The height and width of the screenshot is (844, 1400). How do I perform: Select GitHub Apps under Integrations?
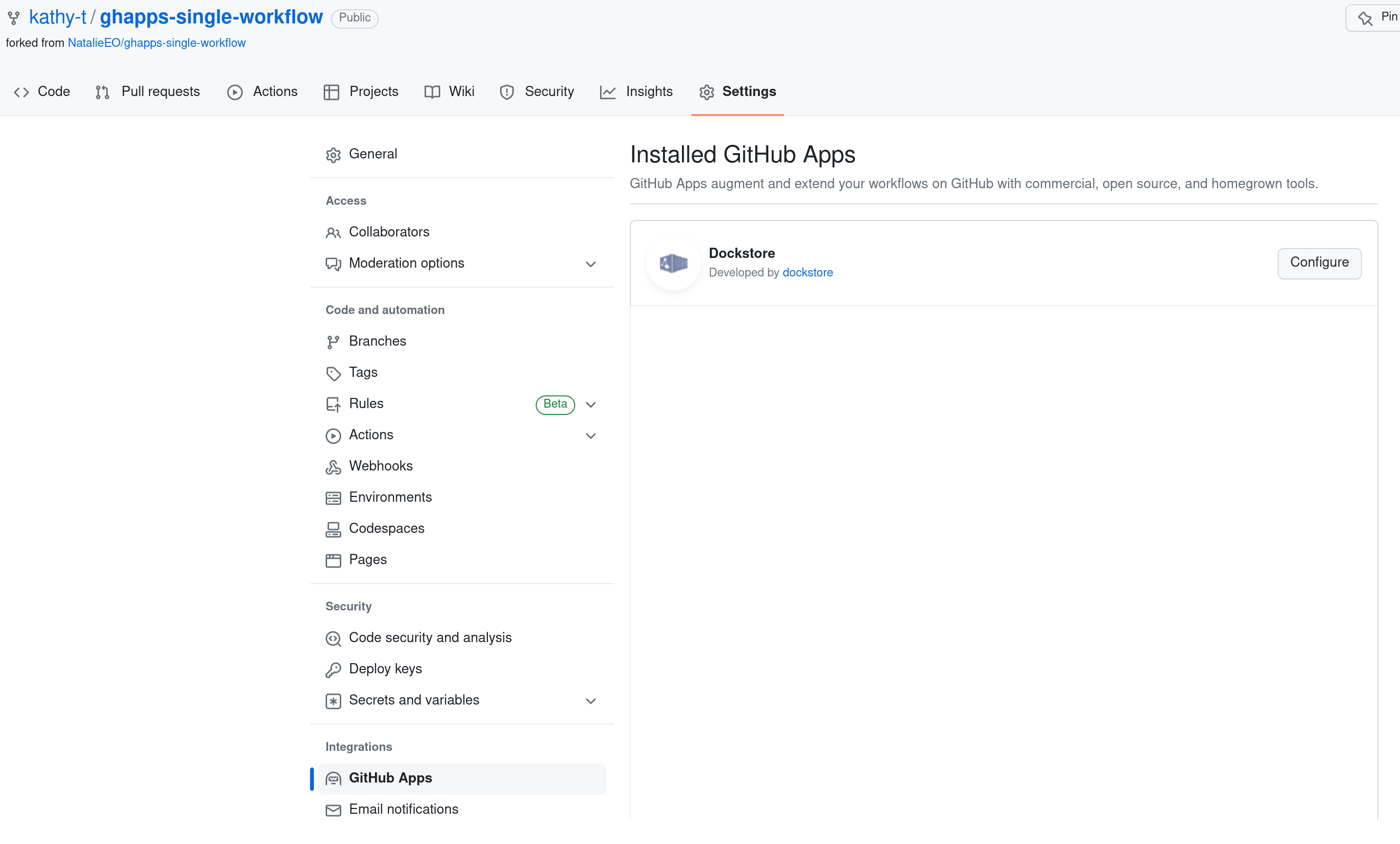tap(390, 778)
